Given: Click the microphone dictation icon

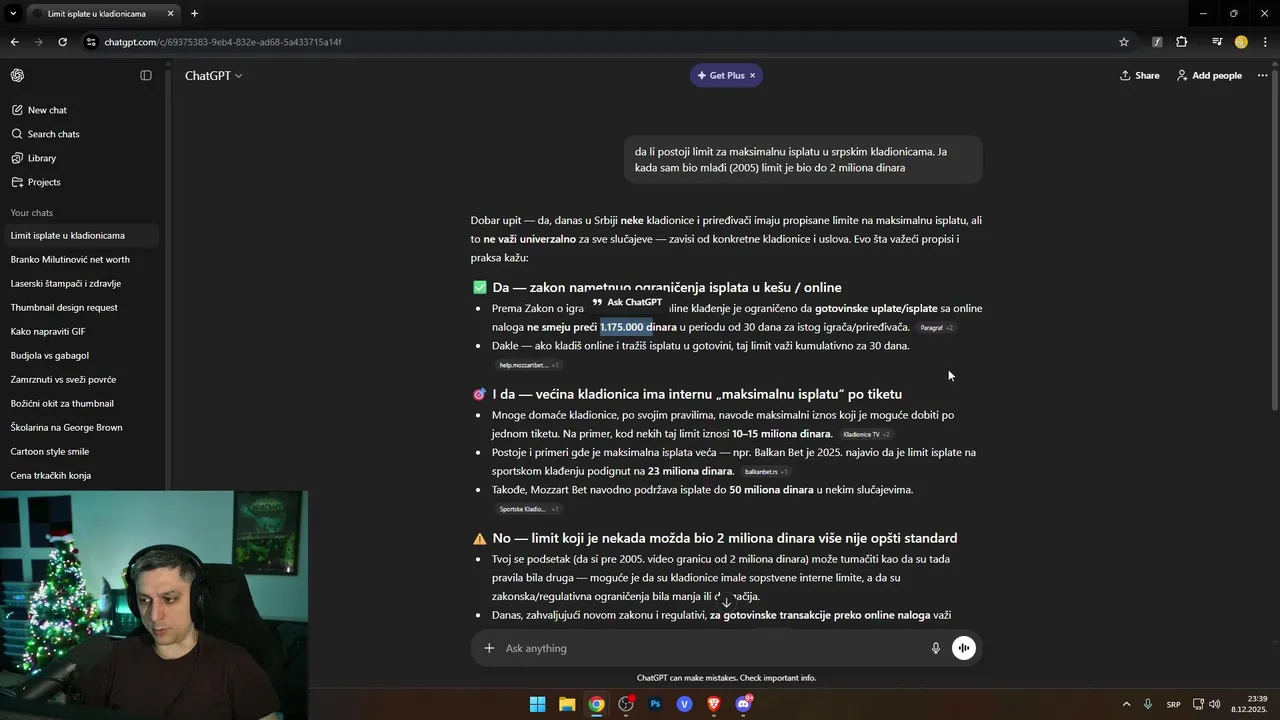Looking at the screenshot, I should click(936, 648).
